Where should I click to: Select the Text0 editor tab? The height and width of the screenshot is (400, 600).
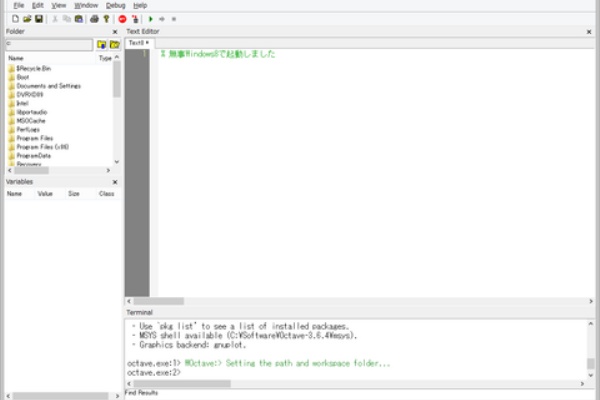[x=137, y=43]
